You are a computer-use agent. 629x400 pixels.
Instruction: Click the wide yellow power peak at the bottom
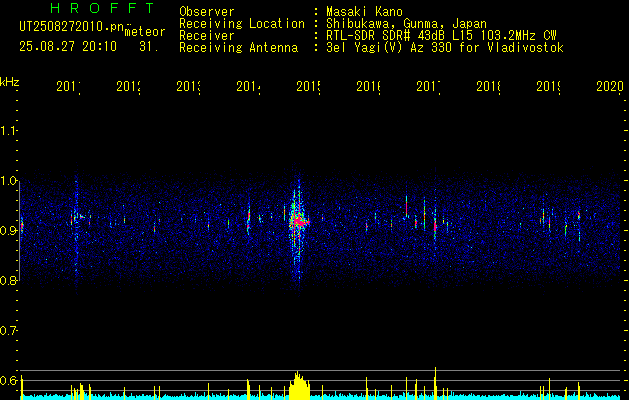tap(300, 386)
